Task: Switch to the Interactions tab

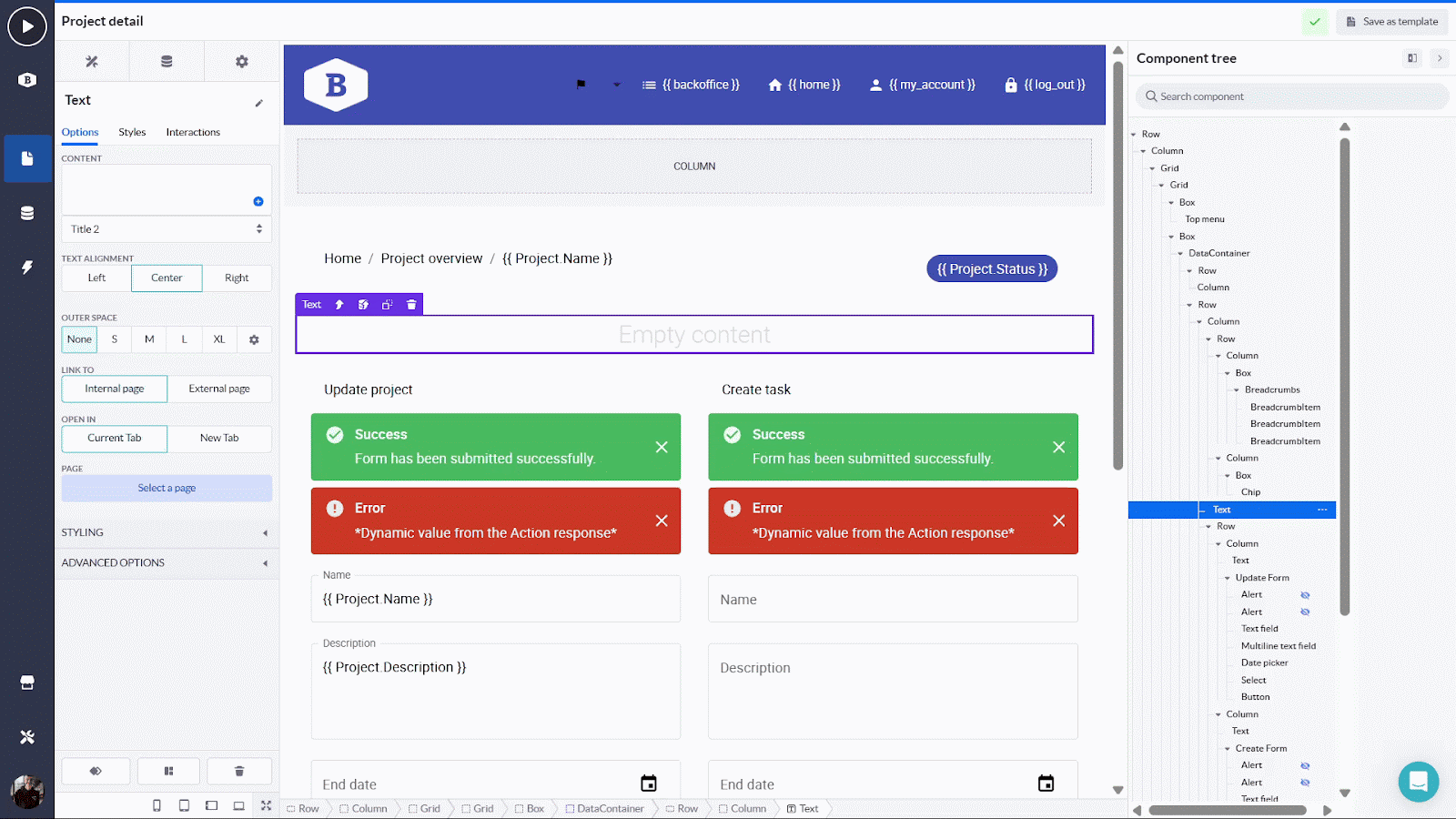Action: pos(193,133)
